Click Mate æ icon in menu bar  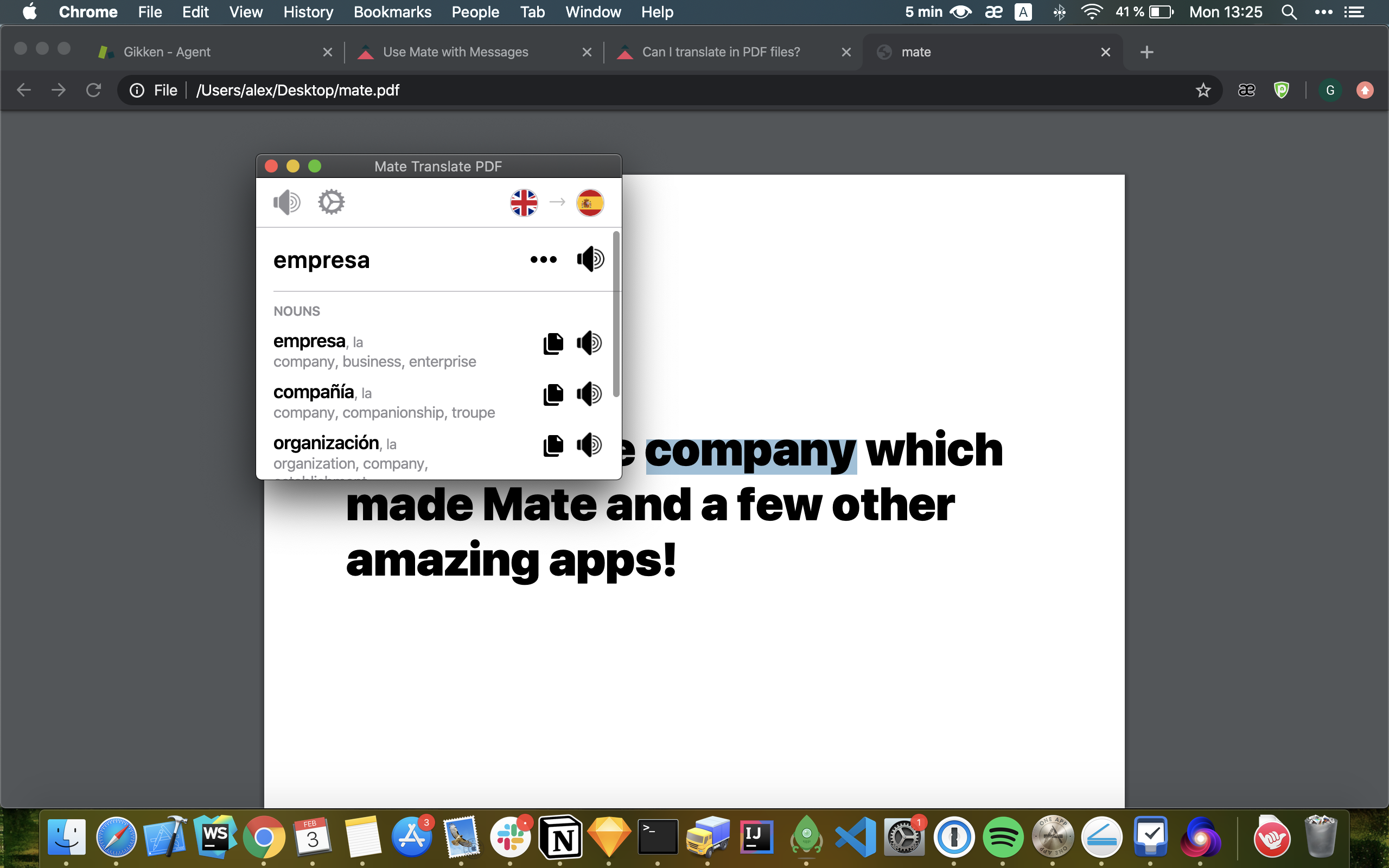[x=993, y=12]
